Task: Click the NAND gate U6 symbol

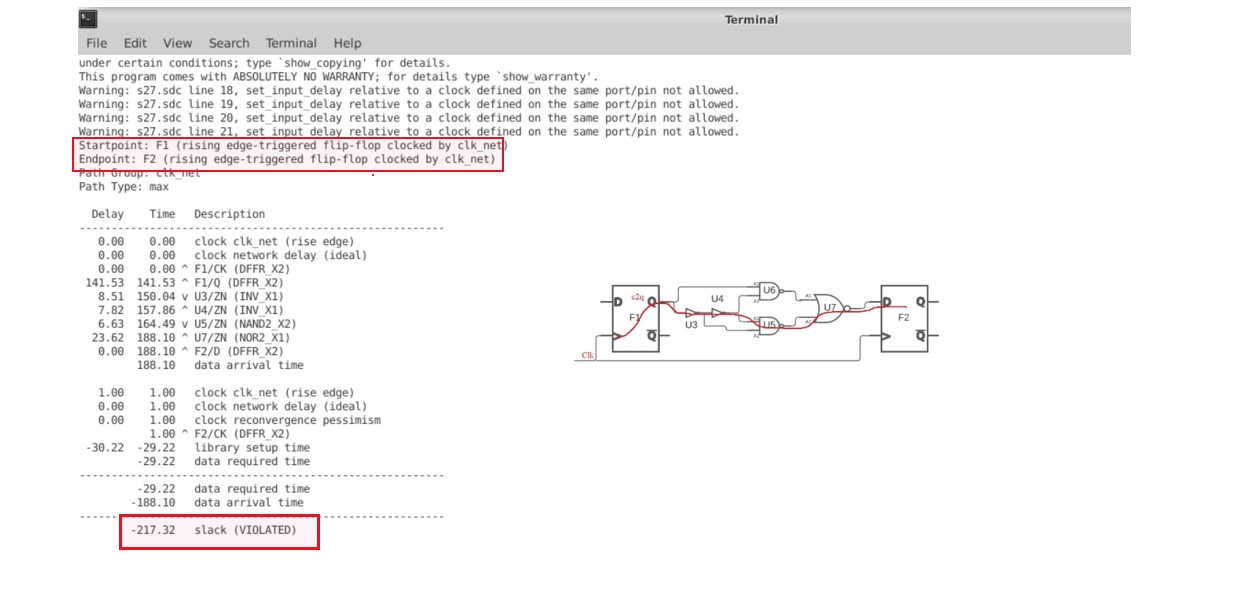Action: point(769,289)
